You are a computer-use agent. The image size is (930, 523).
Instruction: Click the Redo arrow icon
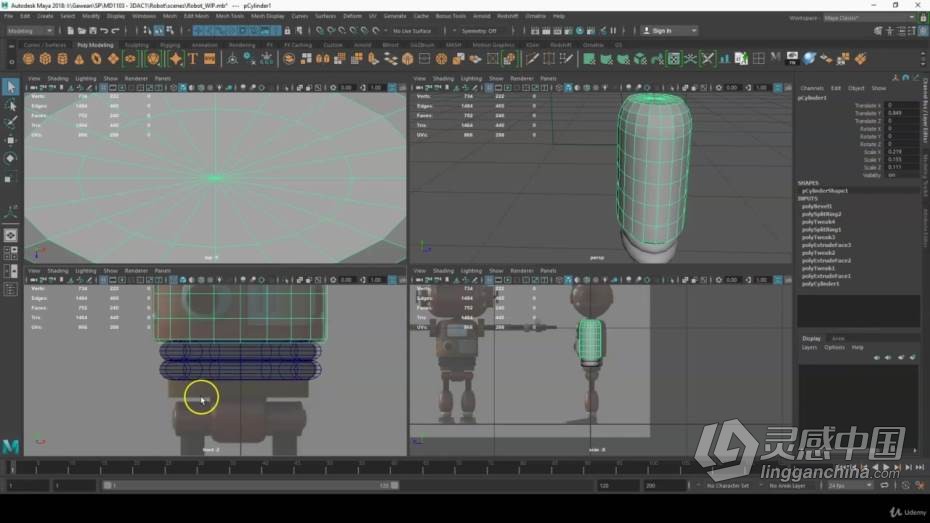pyautogui.click(x=116, y=31)
